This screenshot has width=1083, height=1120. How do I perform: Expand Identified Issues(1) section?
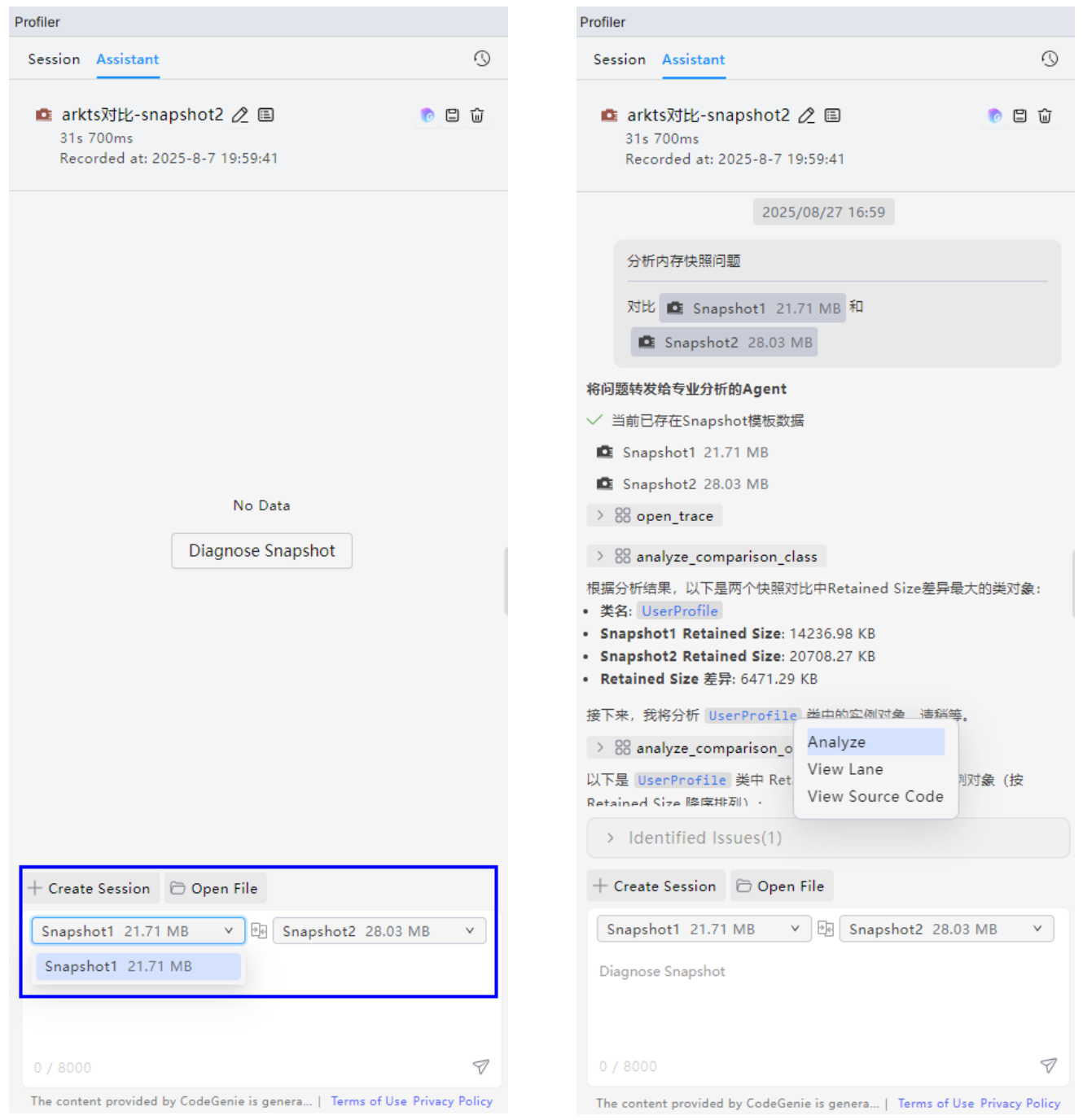[x=827, y=838]
